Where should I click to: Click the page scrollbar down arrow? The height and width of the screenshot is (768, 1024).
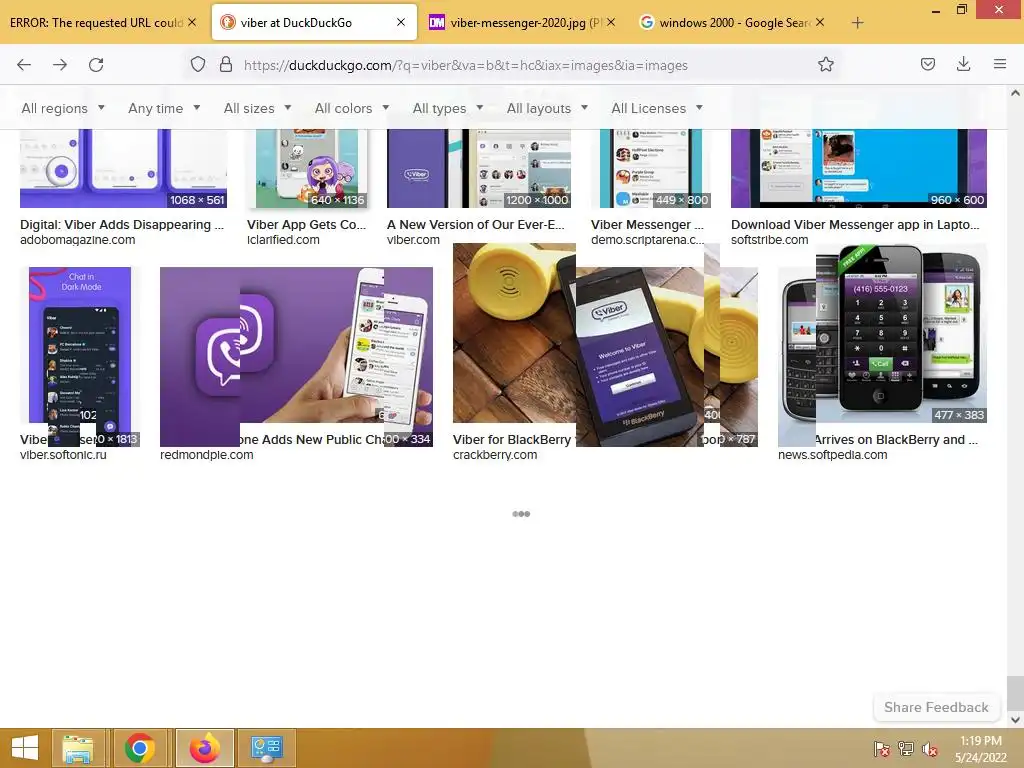tap(1015, 720)
